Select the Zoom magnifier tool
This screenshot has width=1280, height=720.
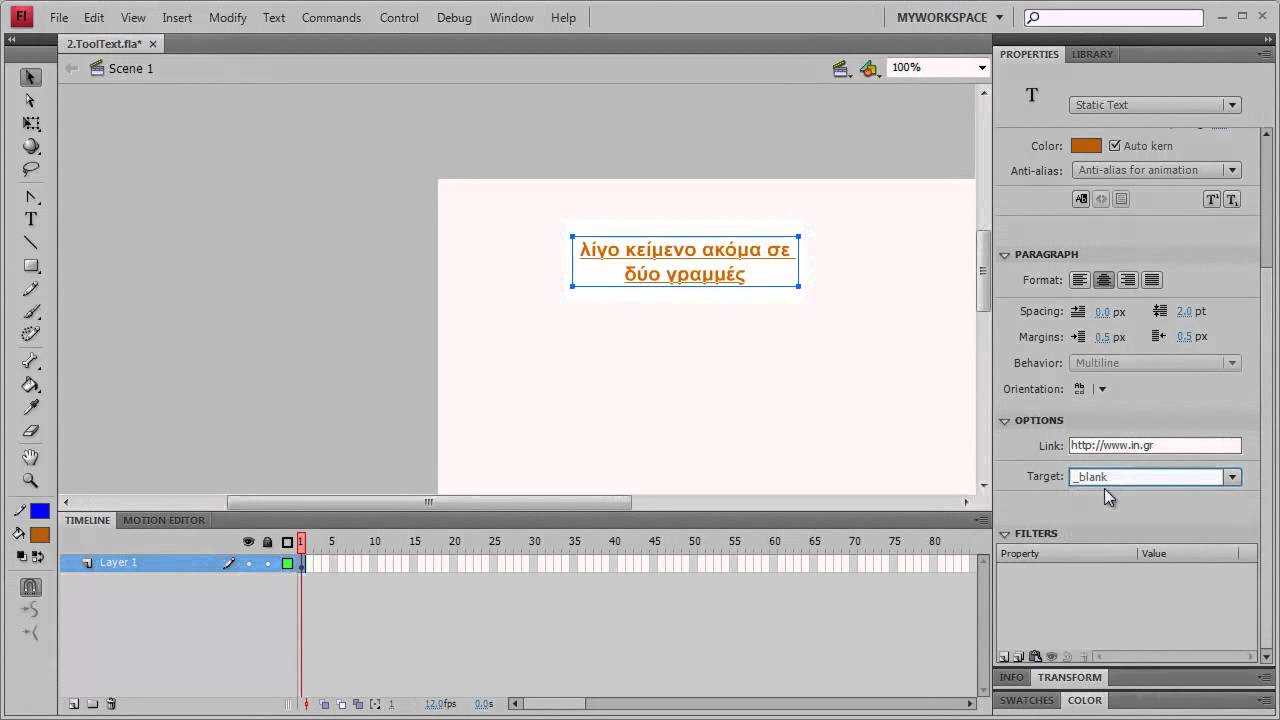point(31,481)
